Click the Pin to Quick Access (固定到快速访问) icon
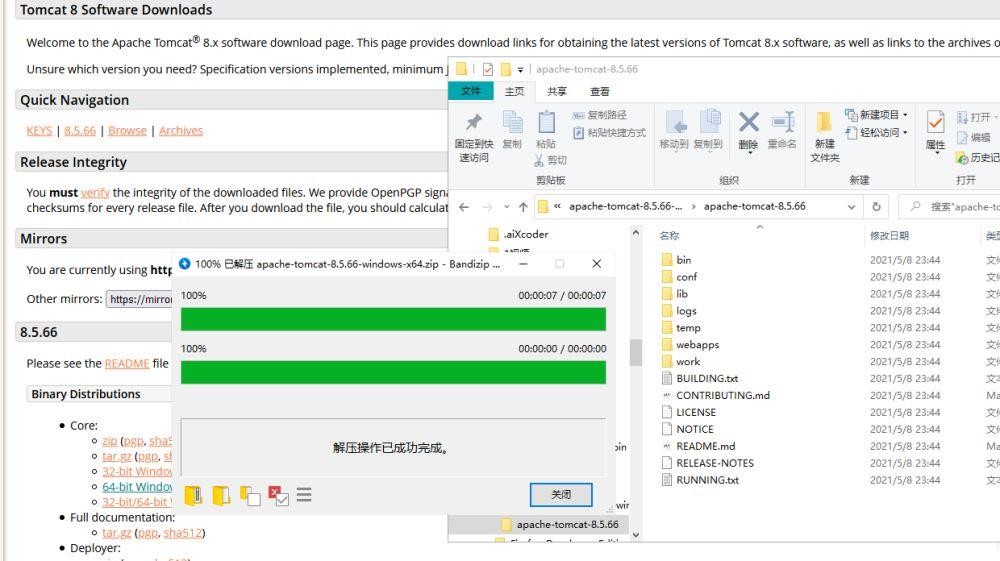The height and width of the screenshot is (561, 1000). pyautogui.click(x=473, y=122)
